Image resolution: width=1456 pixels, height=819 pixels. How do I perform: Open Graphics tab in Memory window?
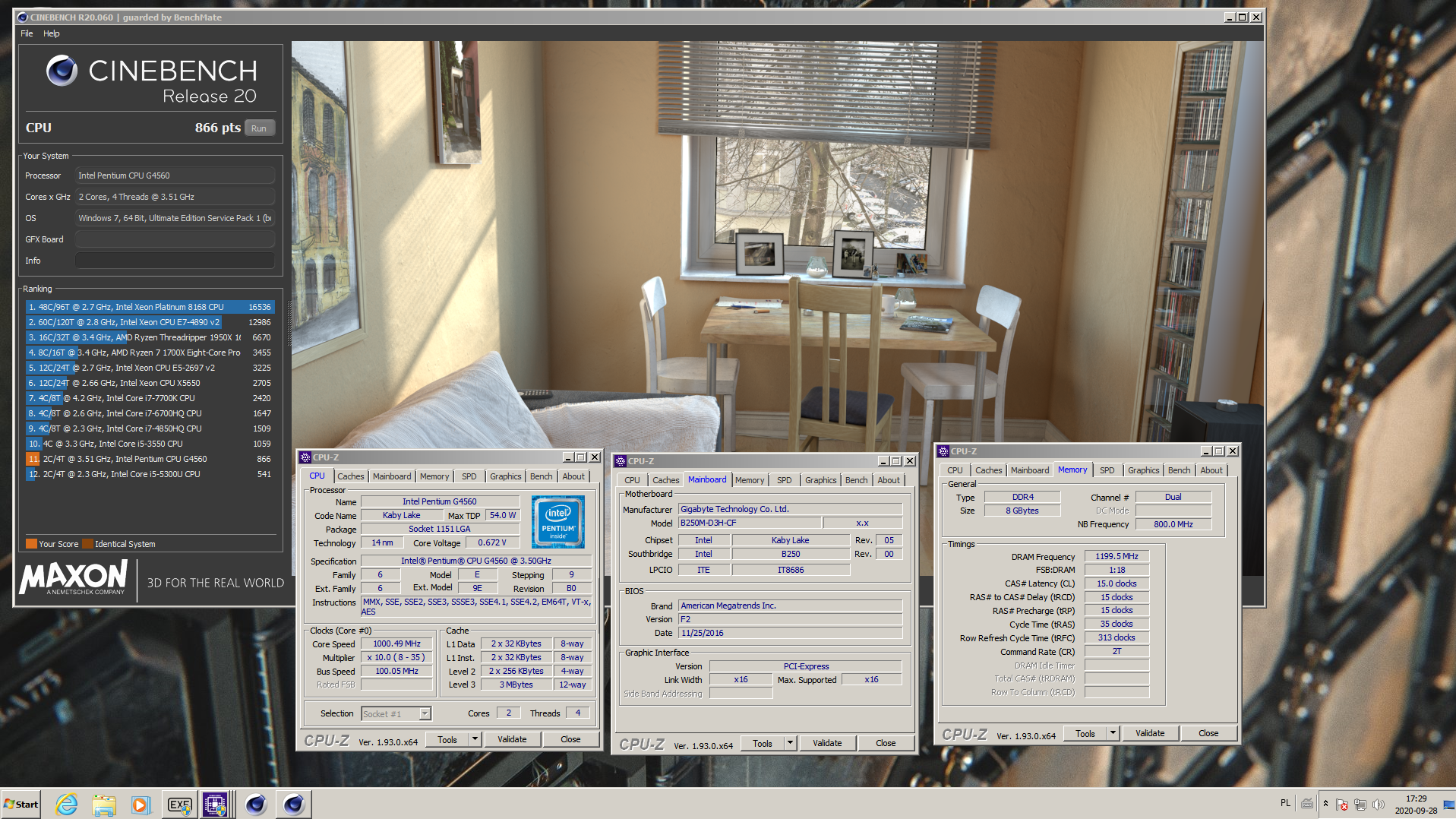point(1144,470)
